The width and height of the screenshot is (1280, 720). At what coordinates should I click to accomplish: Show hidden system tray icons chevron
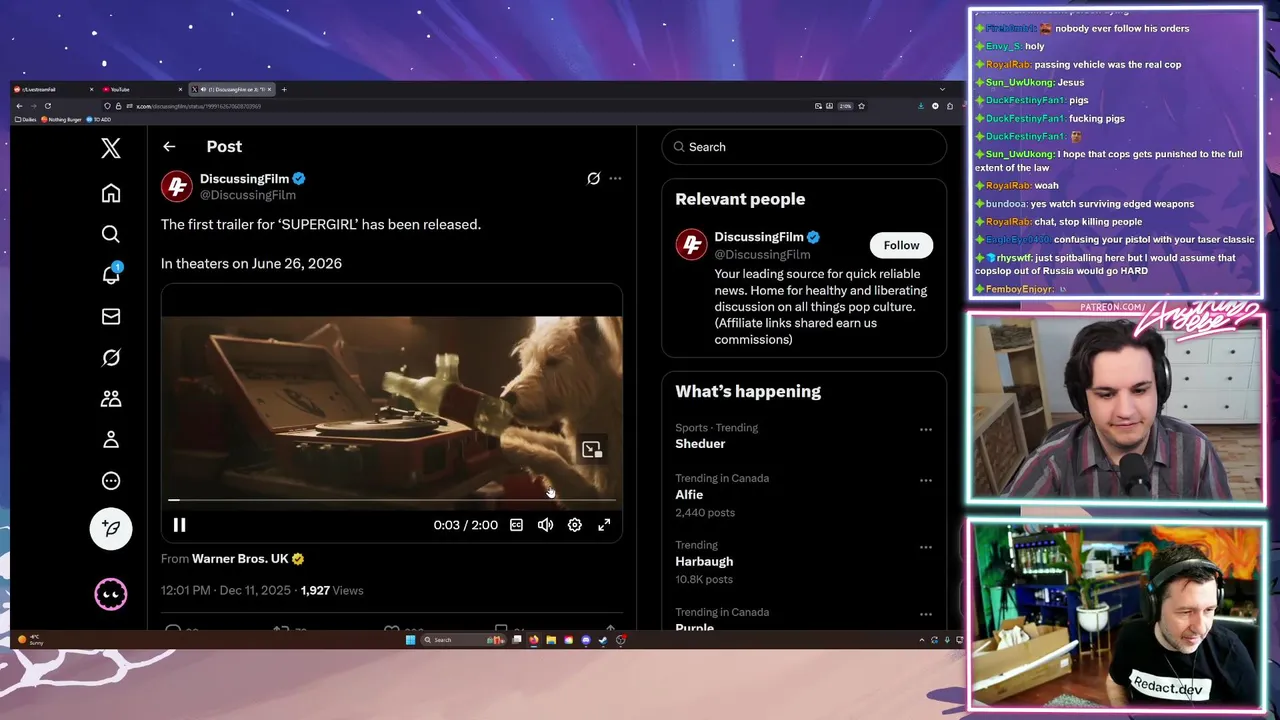922,640
